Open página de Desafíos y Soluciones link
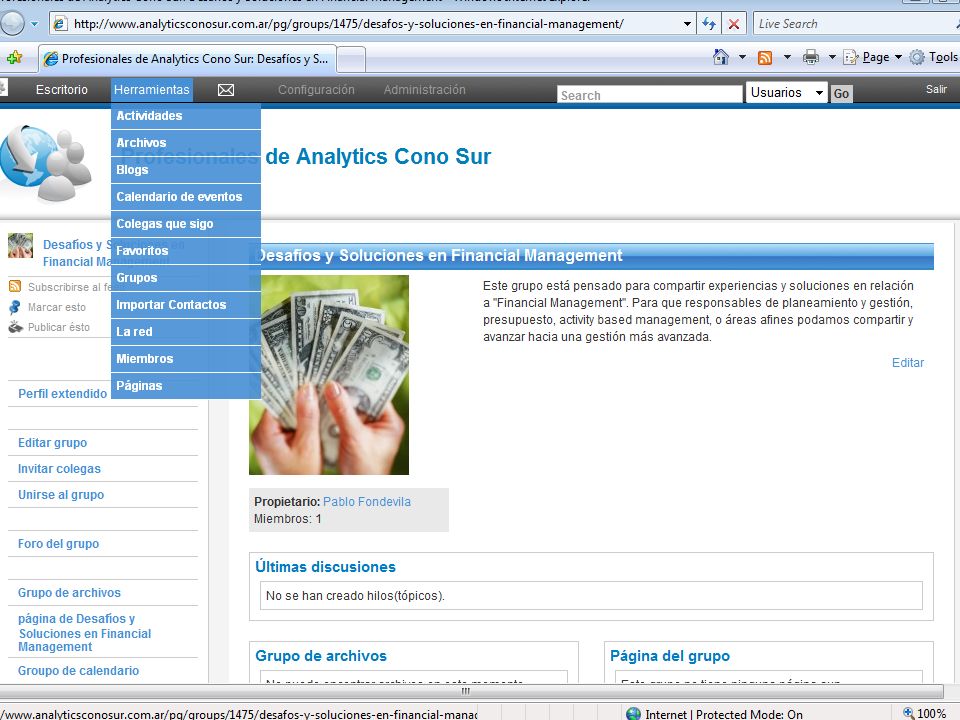960x720 pixels. tap(84, 632)
